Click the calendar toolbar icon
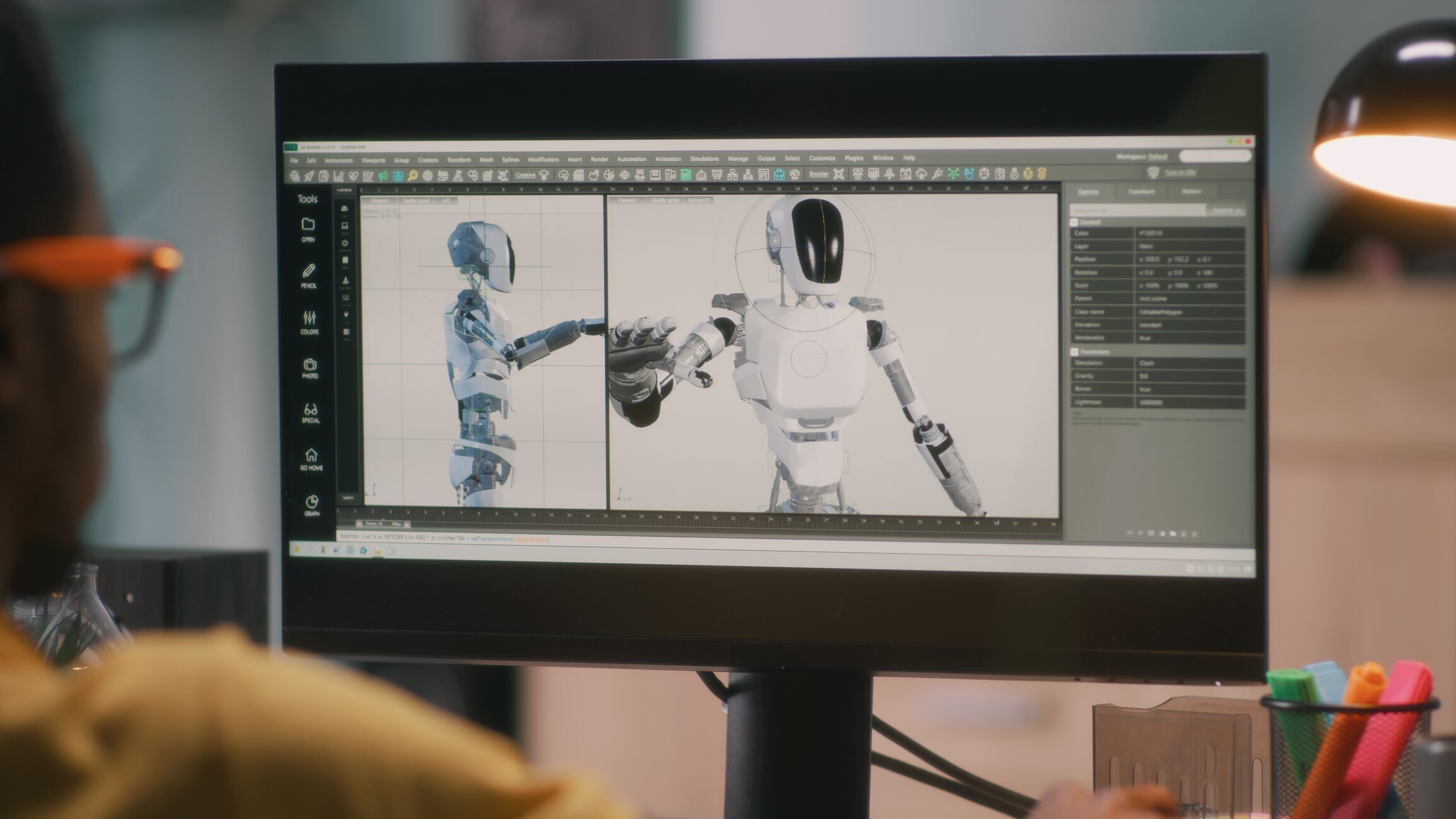Image resolution: width=1456 pixels, height=819 pixels. pos(906,173)
